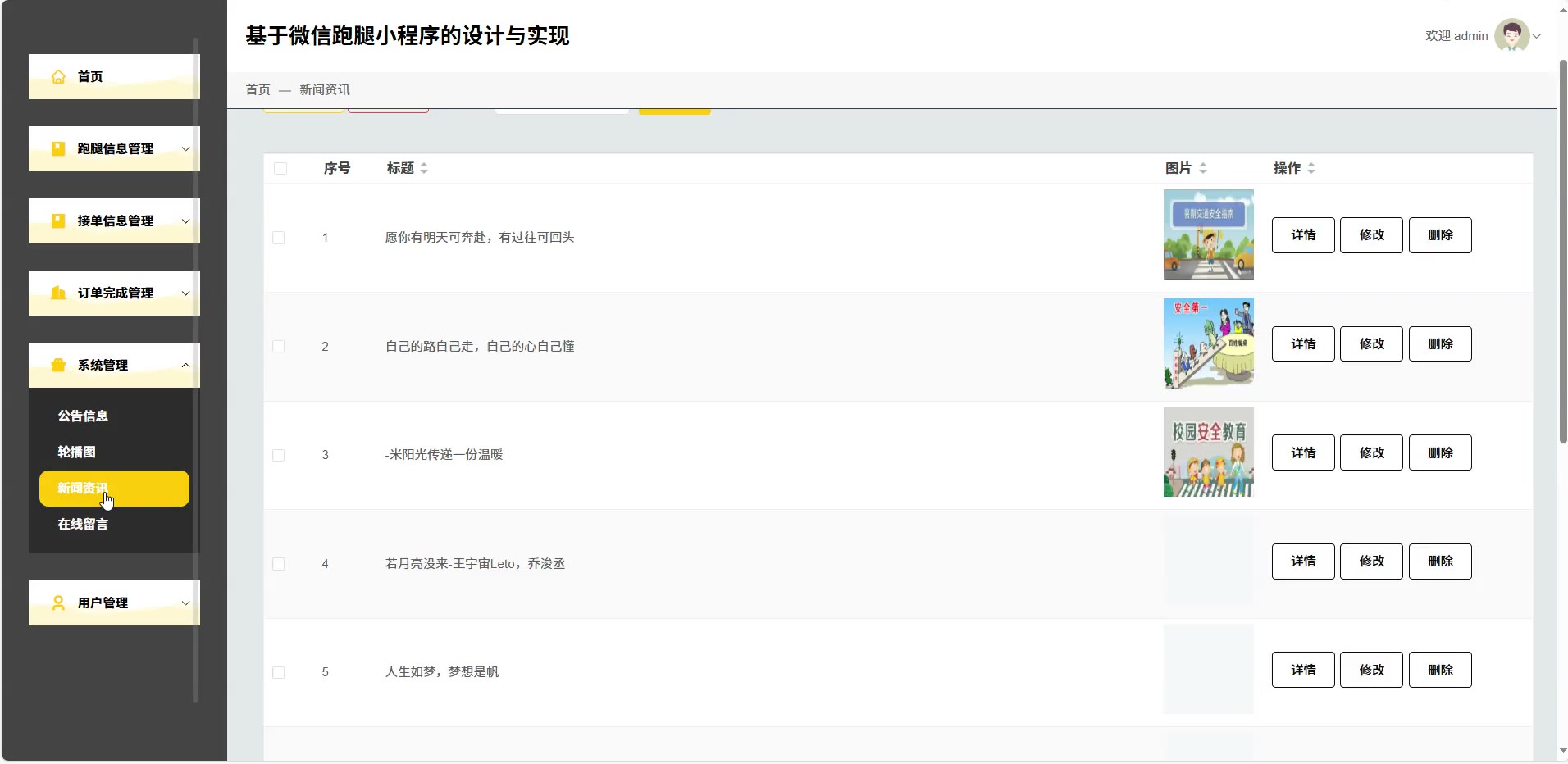Click the title 人生如梦，梦想是帆
Screen dimensions: 1568x764
point(442,672)
